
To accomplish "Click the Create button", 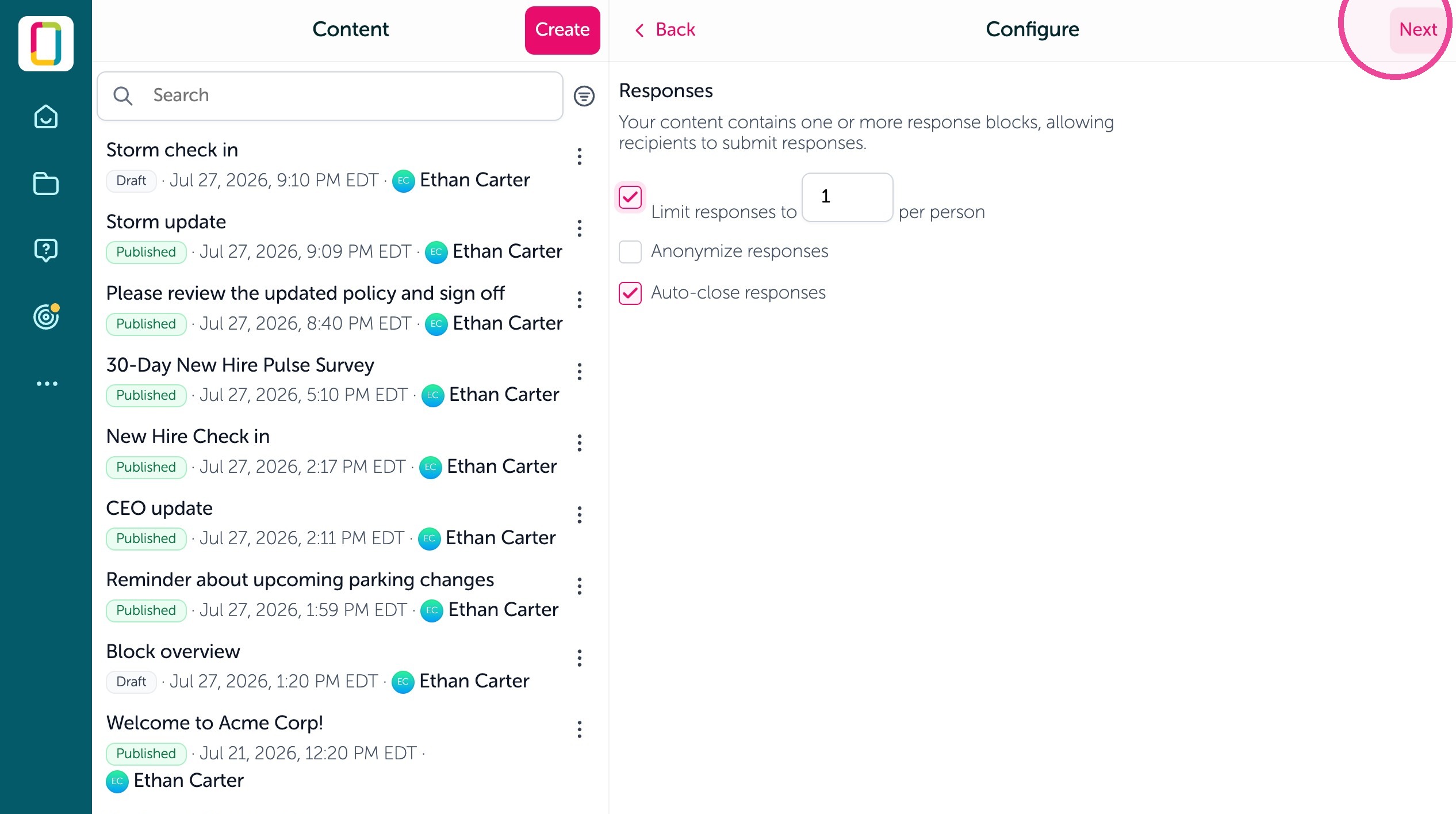I will point(562,30).
